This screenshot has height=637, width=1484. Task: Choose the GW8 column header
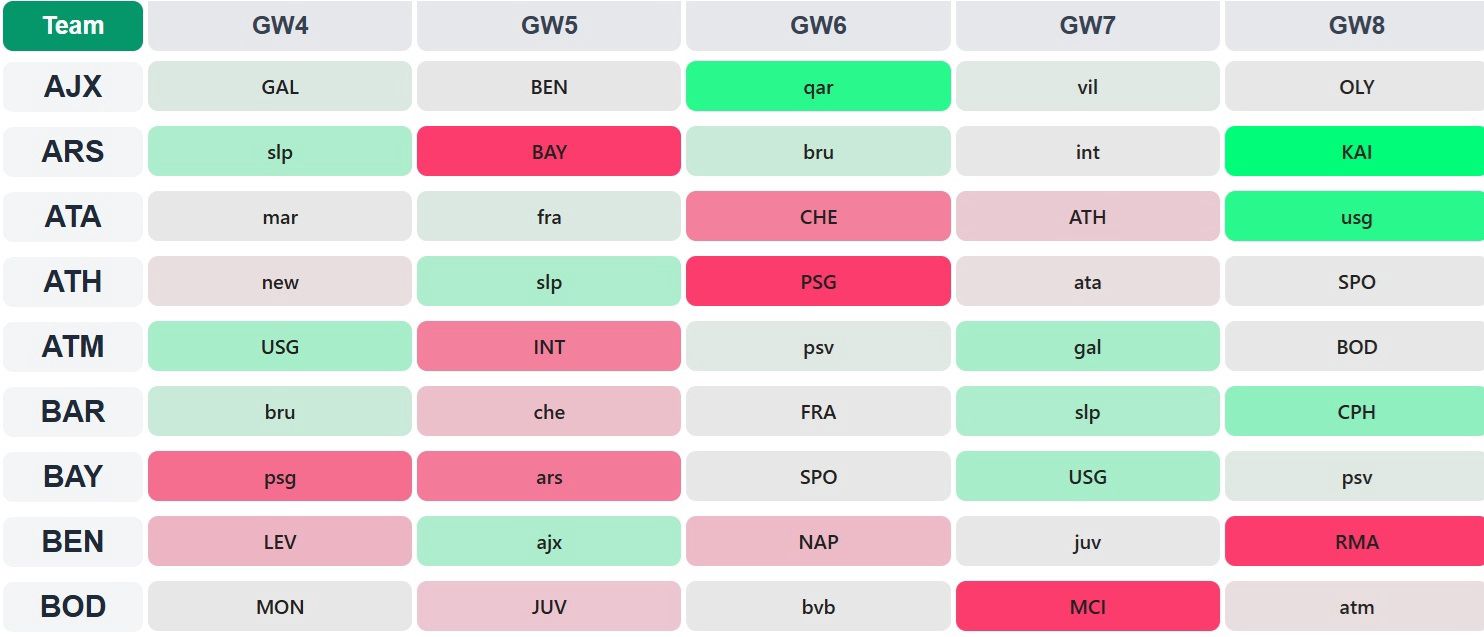coord(1356,26)
